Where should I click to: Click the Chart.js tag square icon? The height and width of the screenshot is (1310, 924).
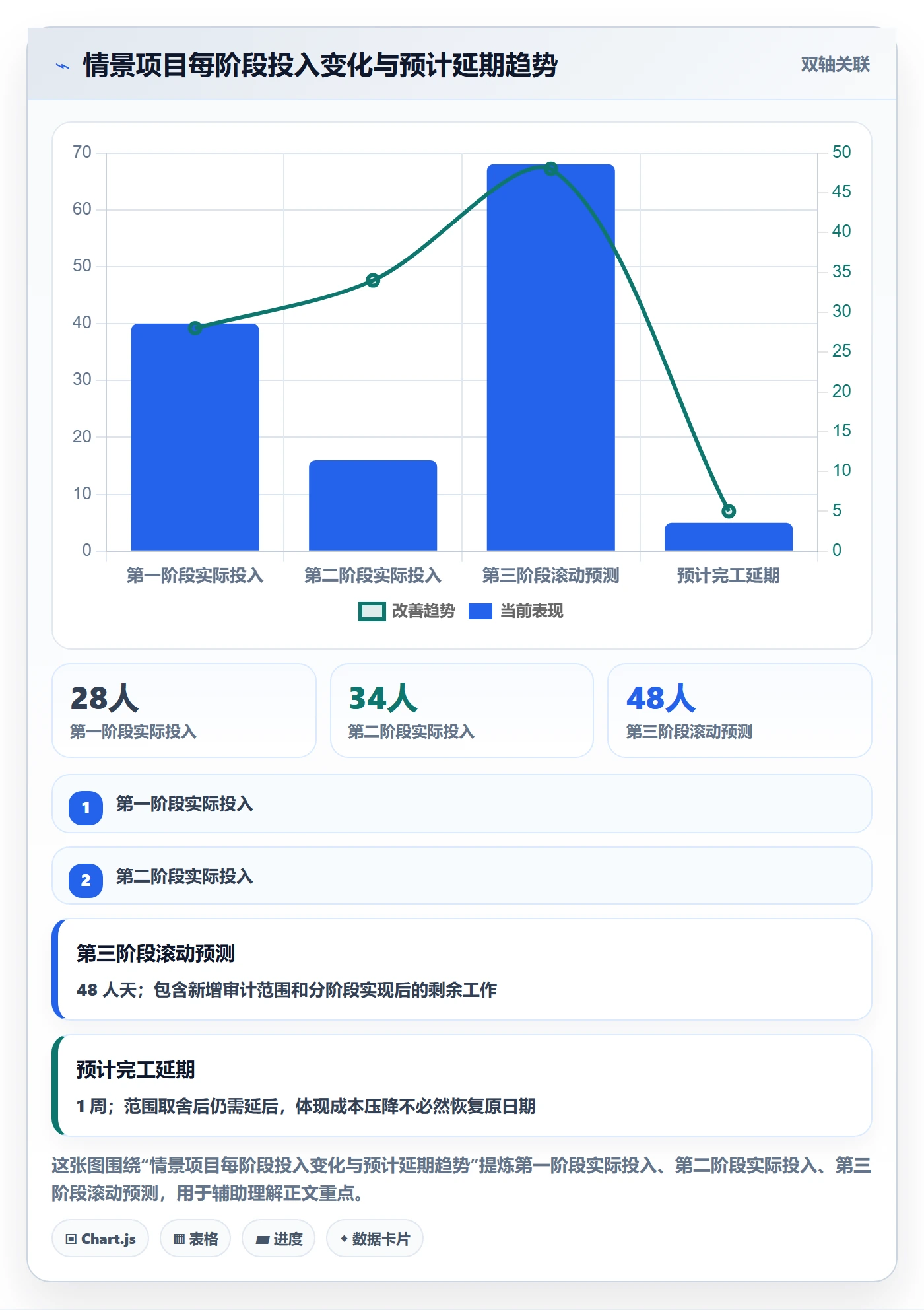(71, 1239)
